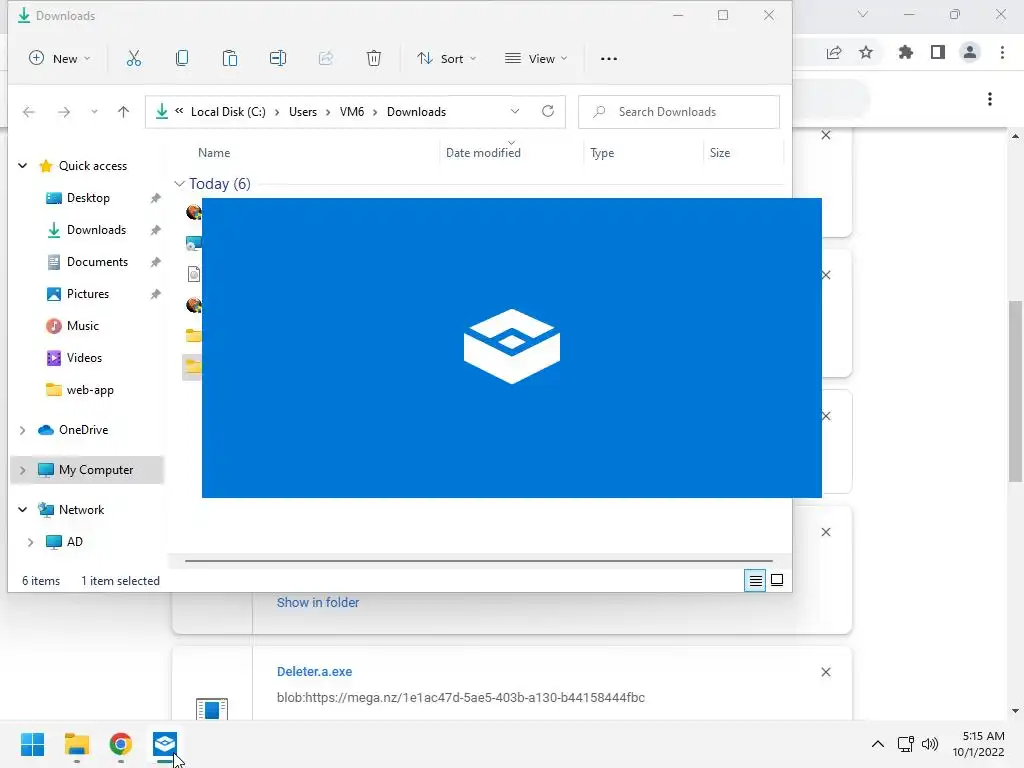Expand the AD network node
The width and height of the screenshot is (1024, 768).
pos(30,541)
